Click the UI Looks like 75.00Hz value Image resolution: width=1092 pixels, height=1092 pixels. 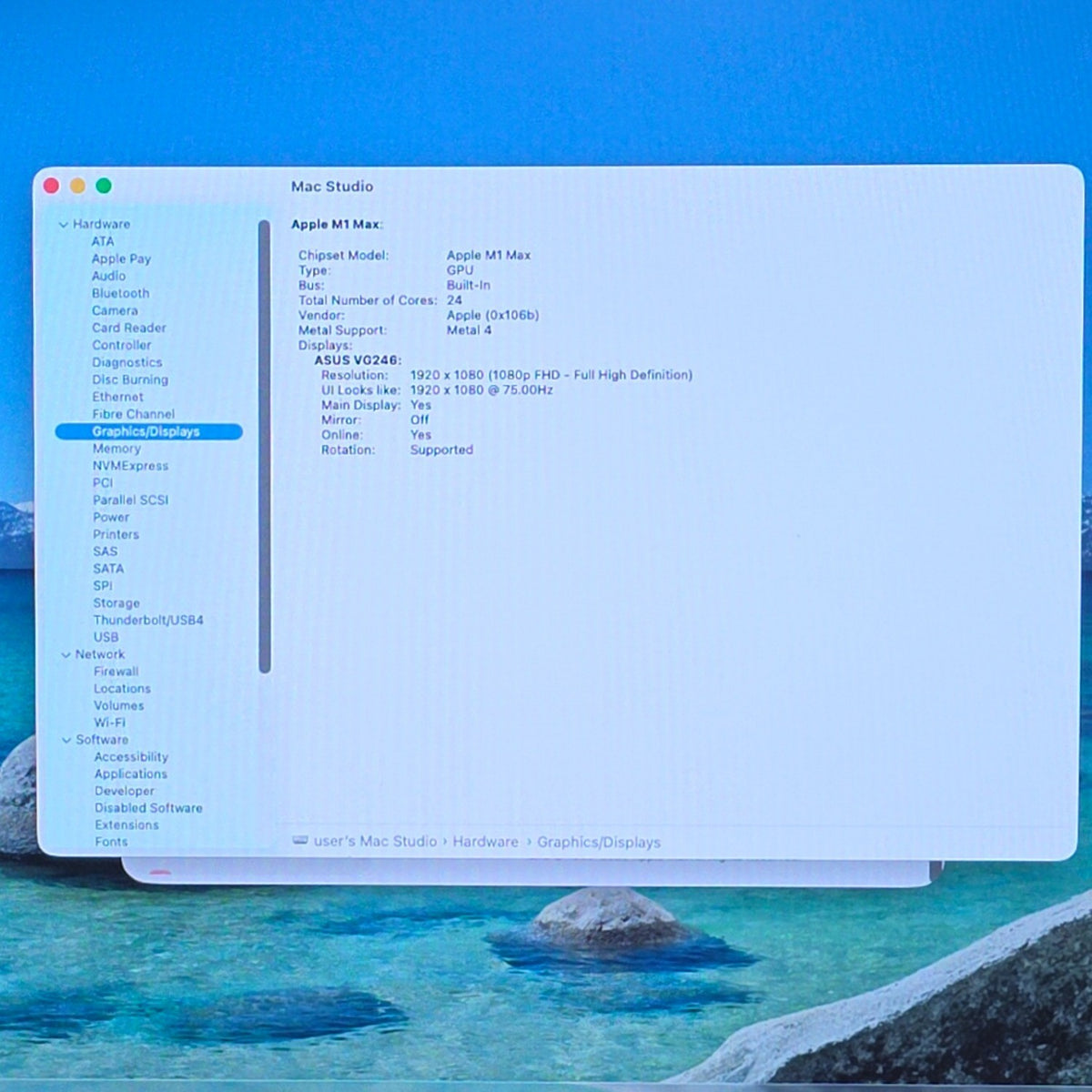(x=481, y=390)
